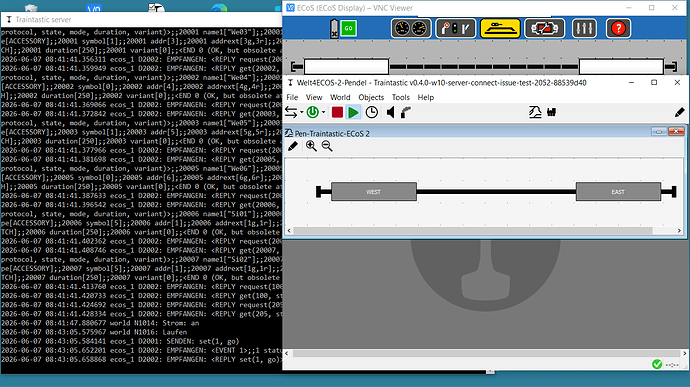
Task: Click the WEST block on the board
Action: pos(374,192)
